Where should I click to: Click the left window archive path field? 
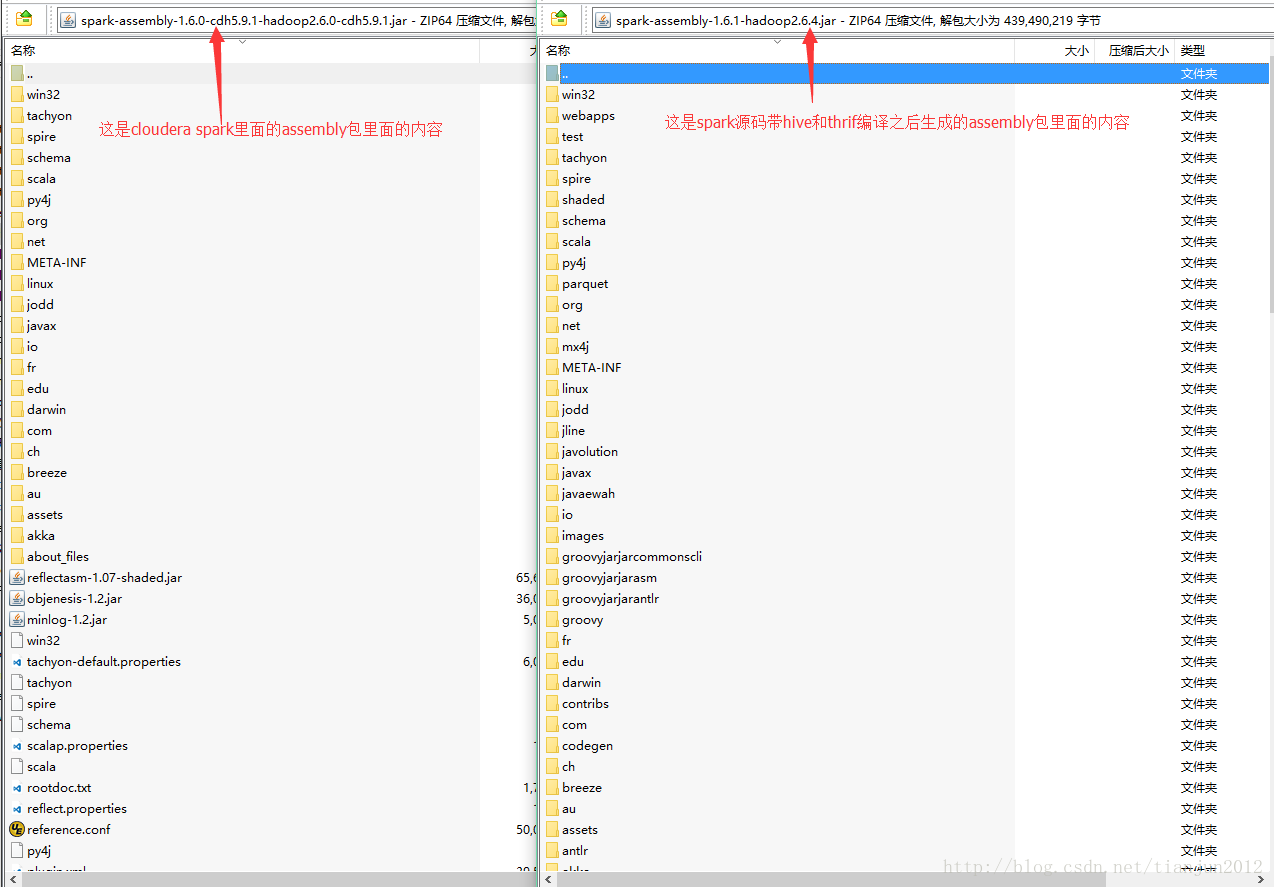click(297, 19)
